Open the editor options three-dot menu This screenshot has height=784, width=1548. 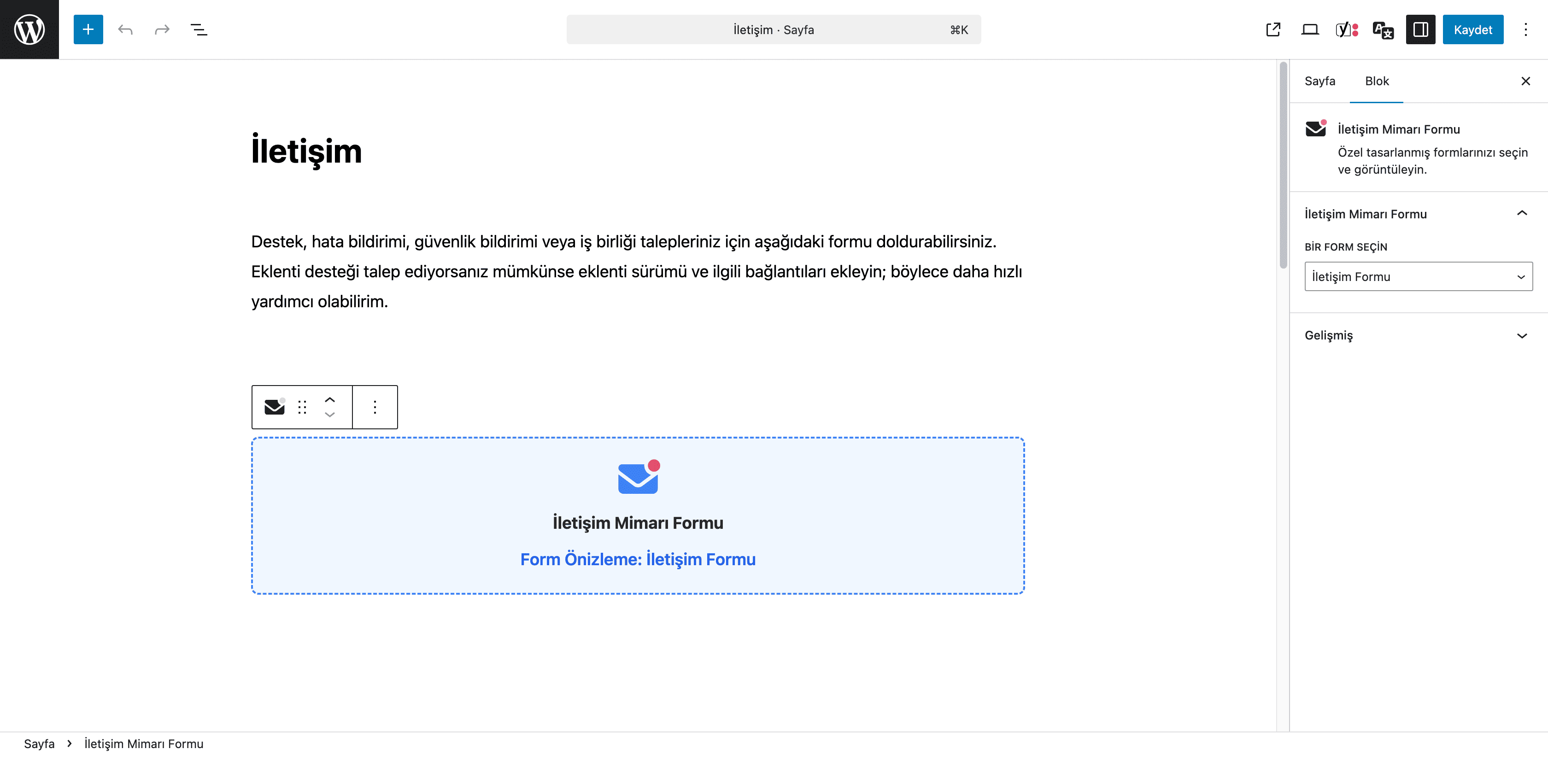click(1526, 29)
